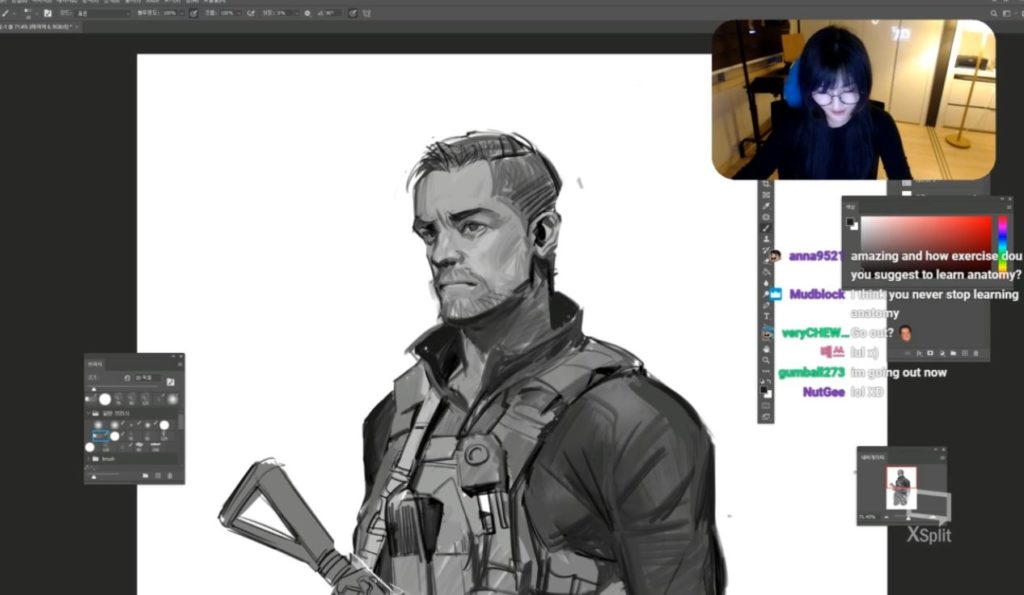This screenshot has width=1024, height=595.
Task: Click the Navigator preview thumbnail
Action: coord(901,487)
